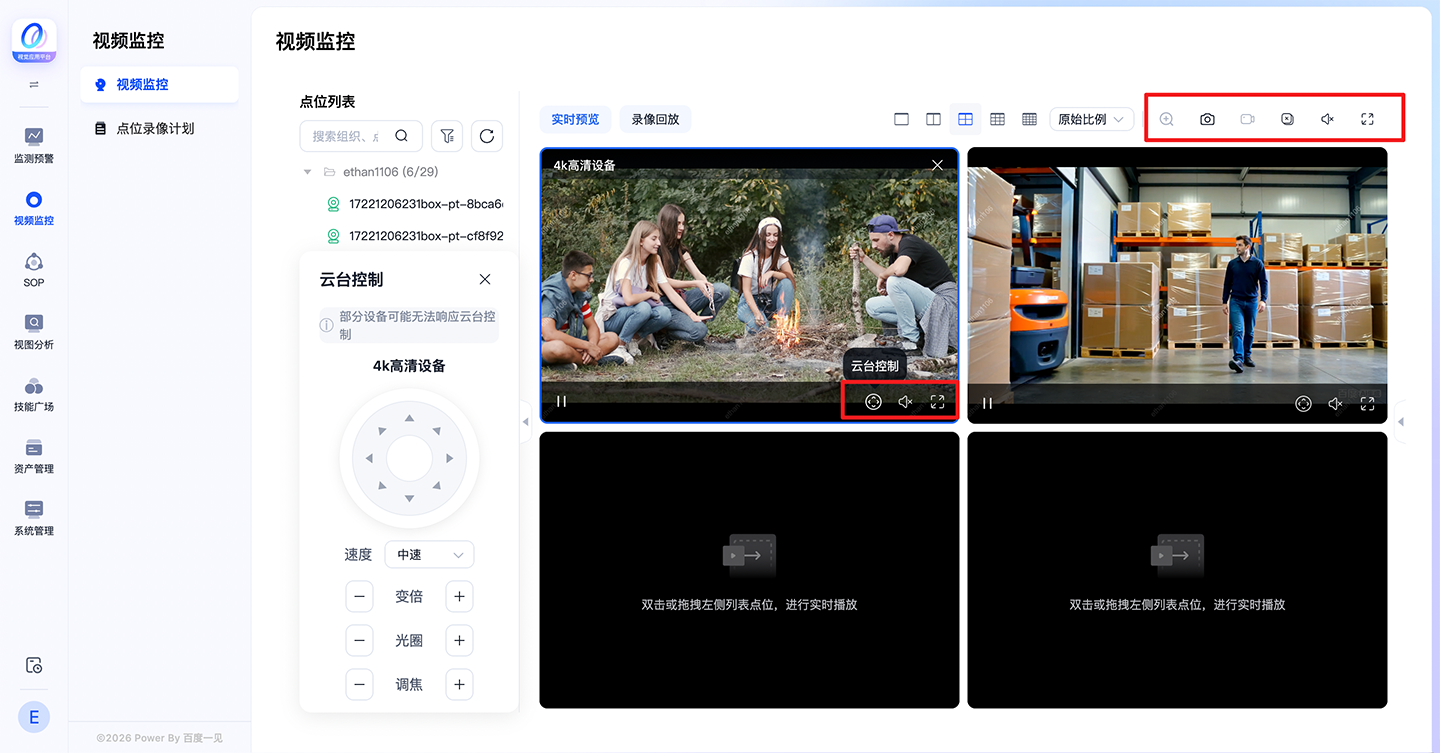
Task: Enter fullscreen from the top toolbar
Action: [x=1367, y=119]
